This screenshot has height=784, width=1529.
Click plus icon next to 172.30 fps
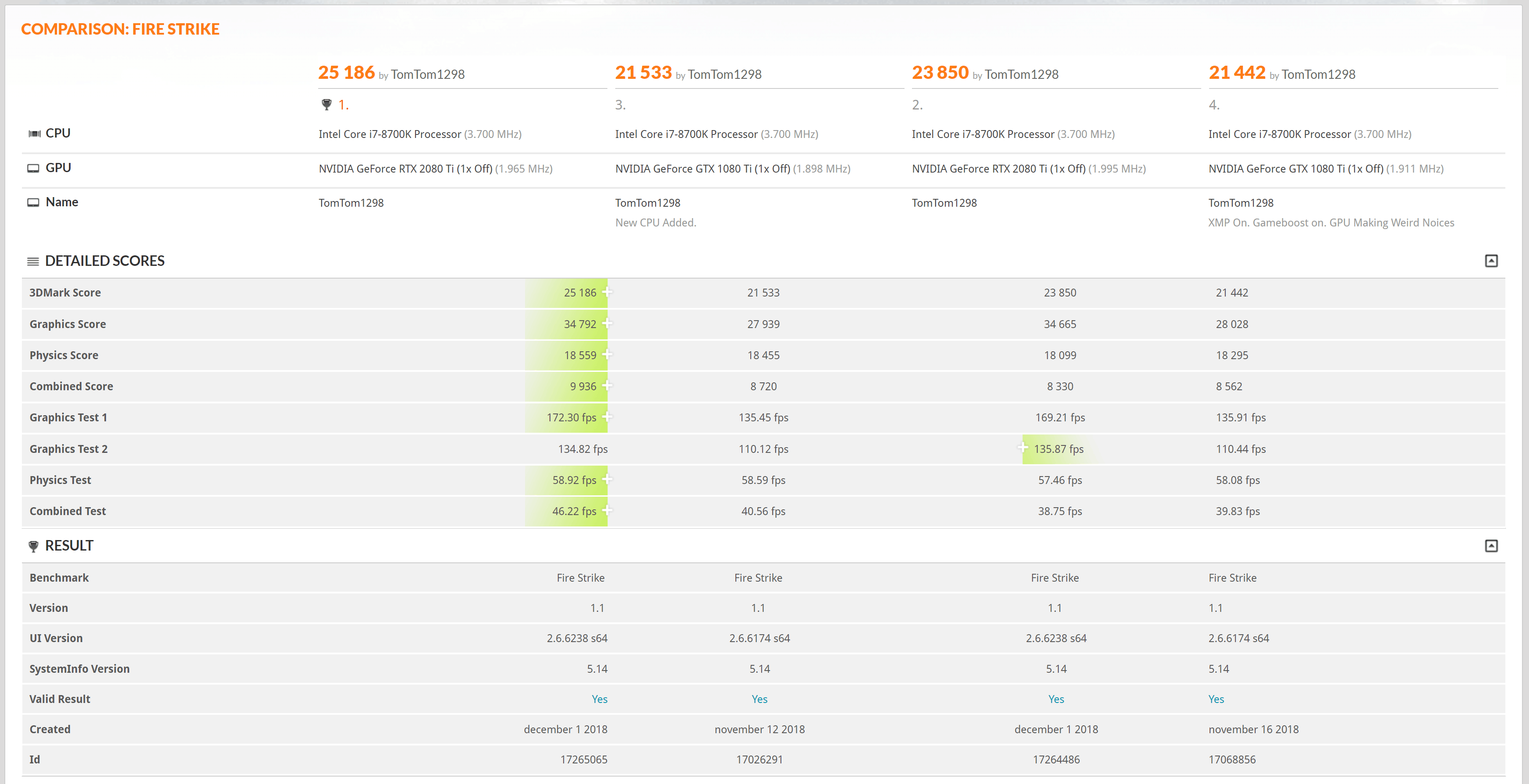pos(607,417)
